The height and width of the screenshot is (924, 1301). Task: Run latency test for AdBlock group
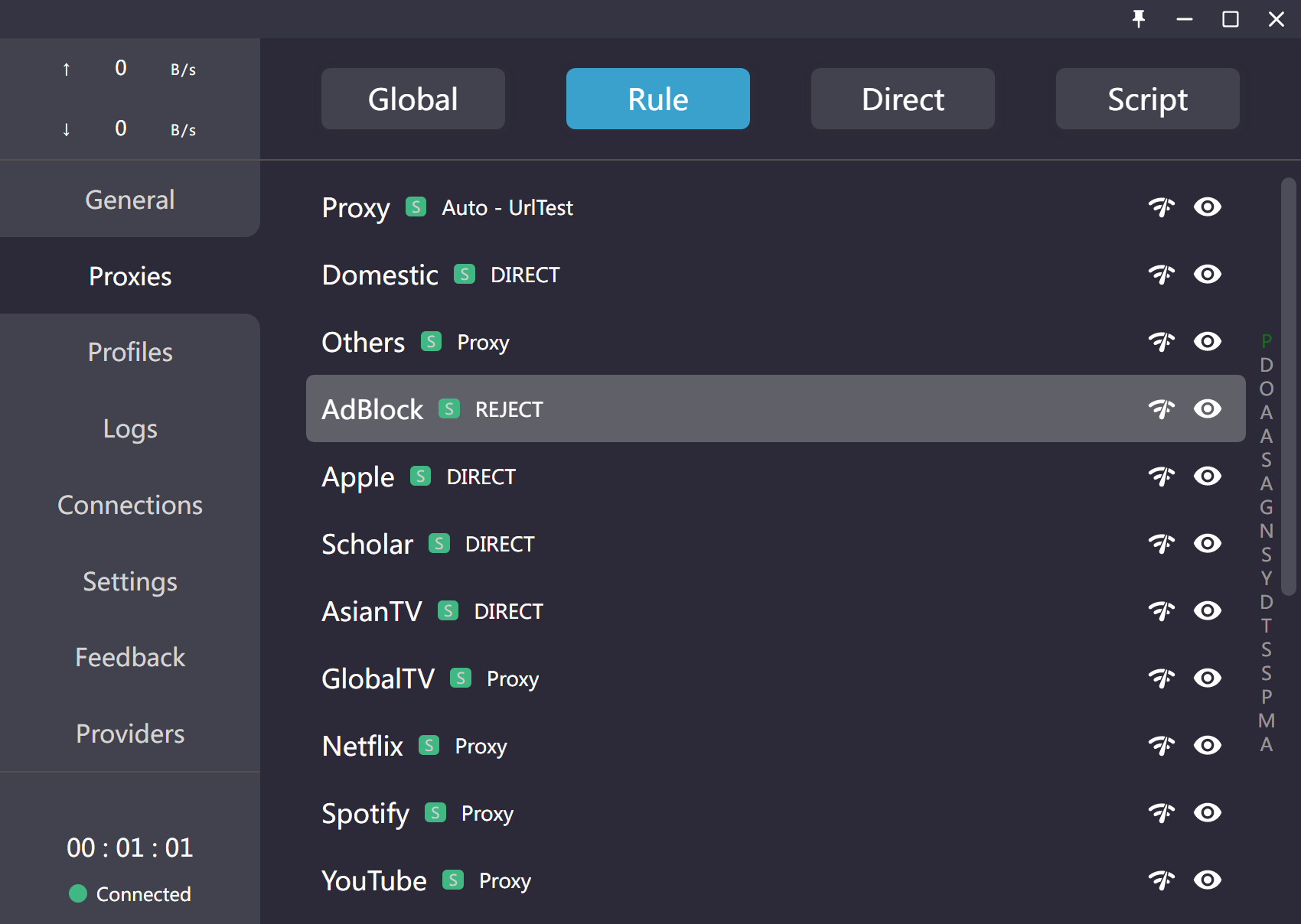click(1161, 409)
